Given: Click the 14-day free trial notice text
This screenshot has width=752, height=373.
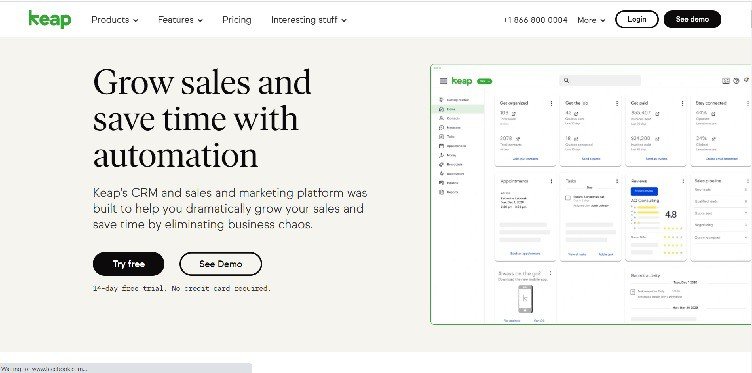Looking at the screenshot, I should [182, 289].
